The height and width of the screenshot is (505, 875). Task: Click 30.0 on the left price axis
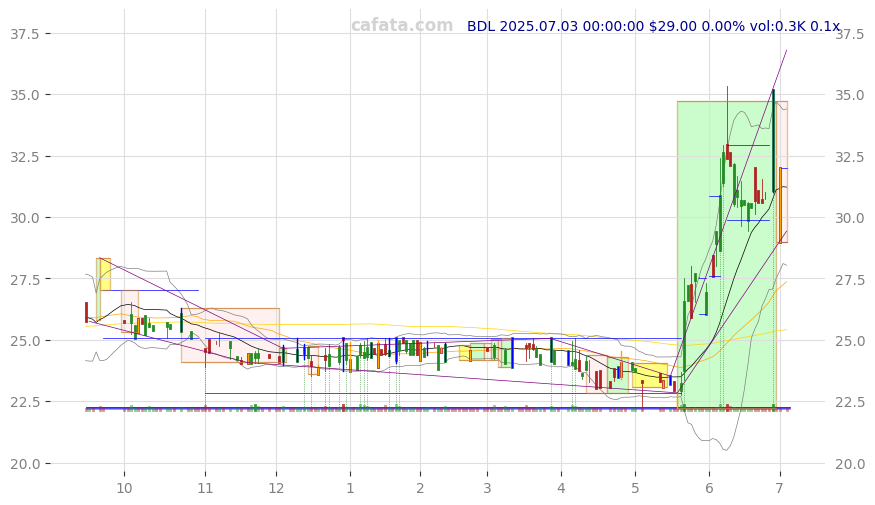click(x=25, y=218)
